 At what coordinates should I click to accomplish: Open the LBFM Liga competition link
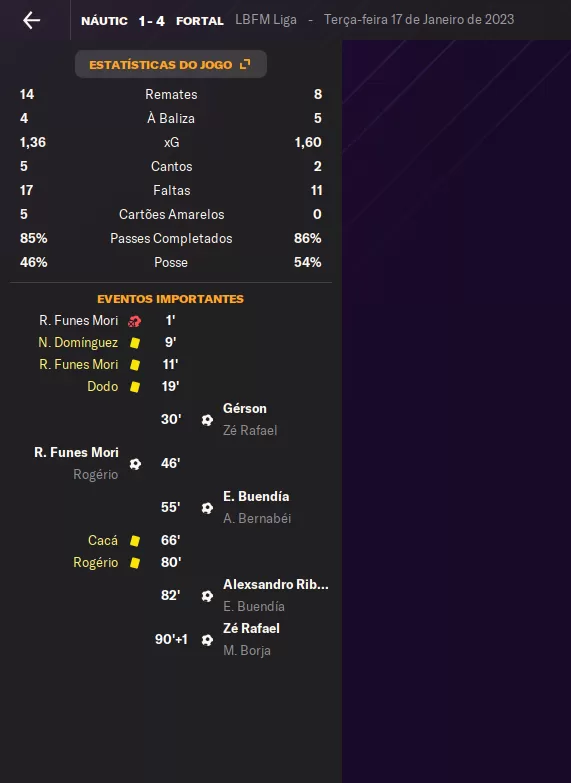click(x=266, y=19)
